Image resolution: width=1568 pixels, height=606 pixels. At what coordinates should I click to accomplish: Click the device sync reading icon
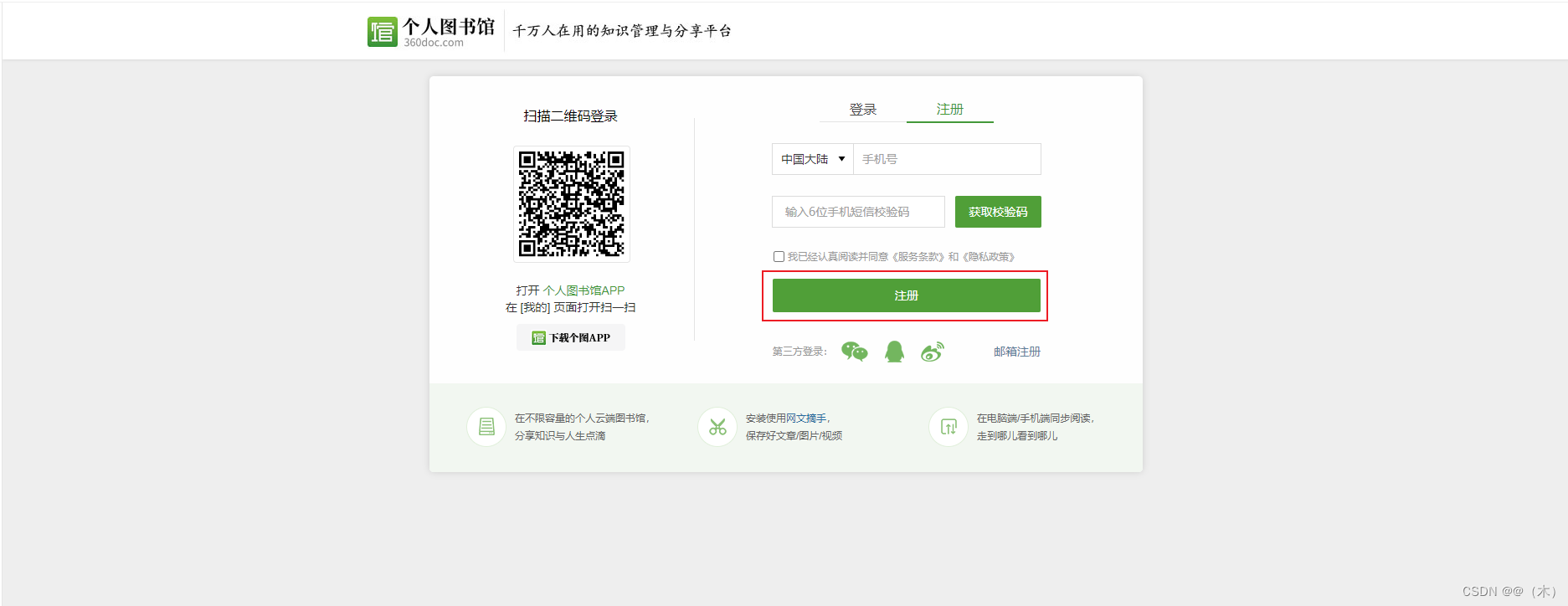click(x=949, y=427)
